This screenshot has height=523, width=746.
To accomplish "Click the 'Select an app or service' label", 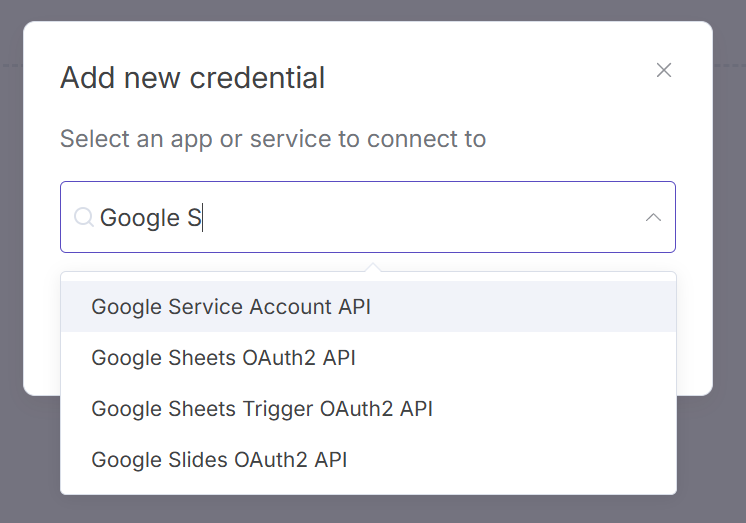I will click(x=273, y=138).
